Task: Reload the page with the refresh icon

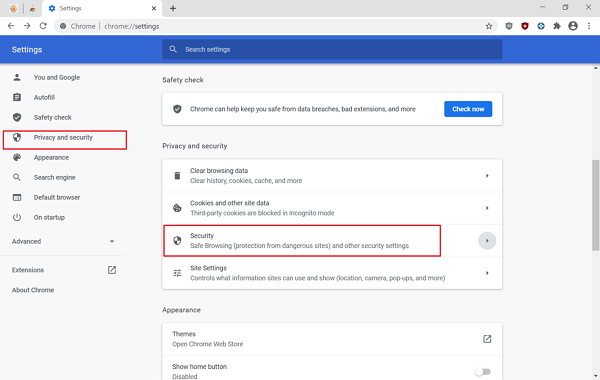Action: (x=43, y=26)
